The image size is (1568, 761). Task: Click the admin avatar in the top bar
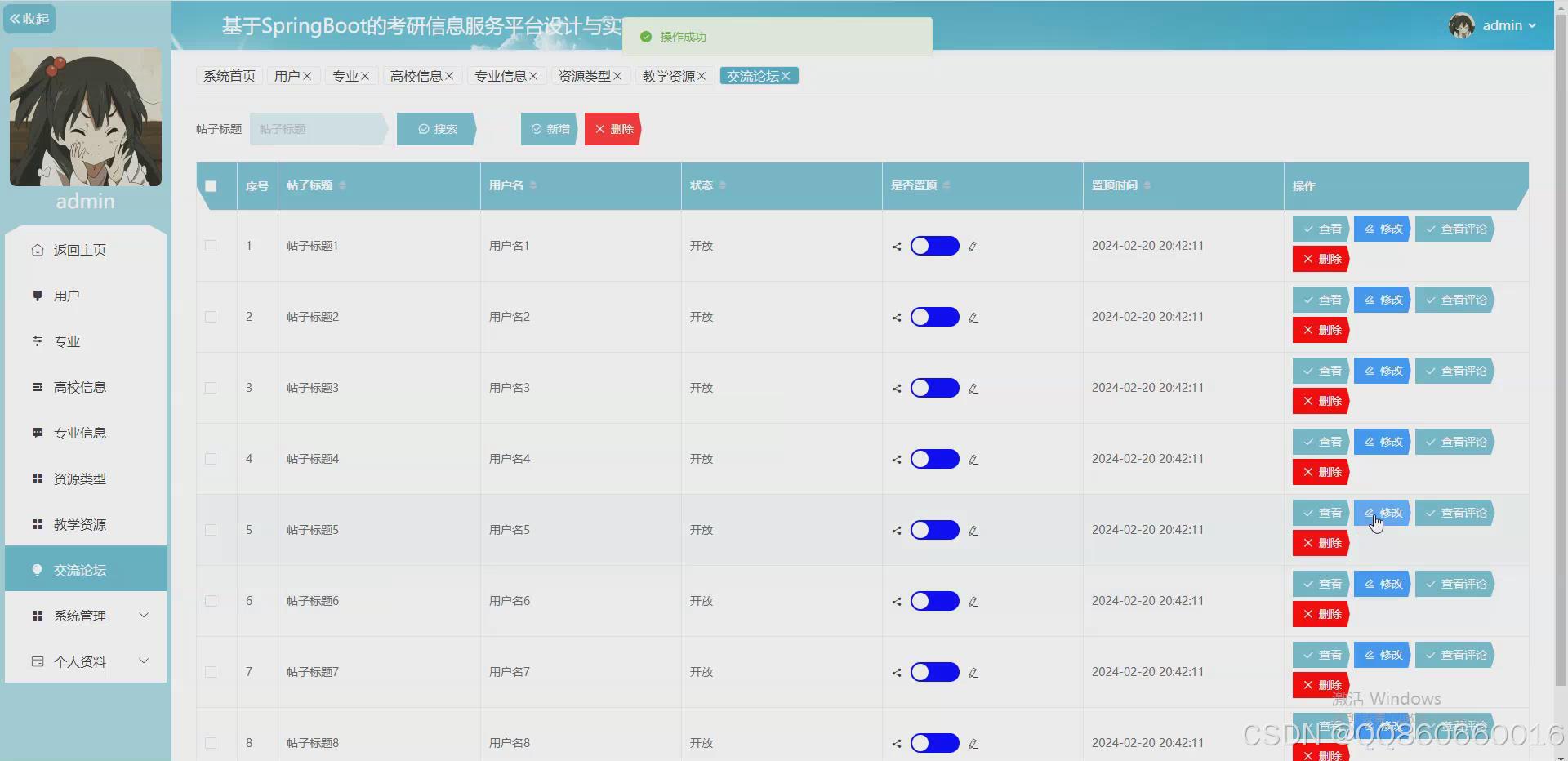pyautogui.click(x=1461, y=25)
